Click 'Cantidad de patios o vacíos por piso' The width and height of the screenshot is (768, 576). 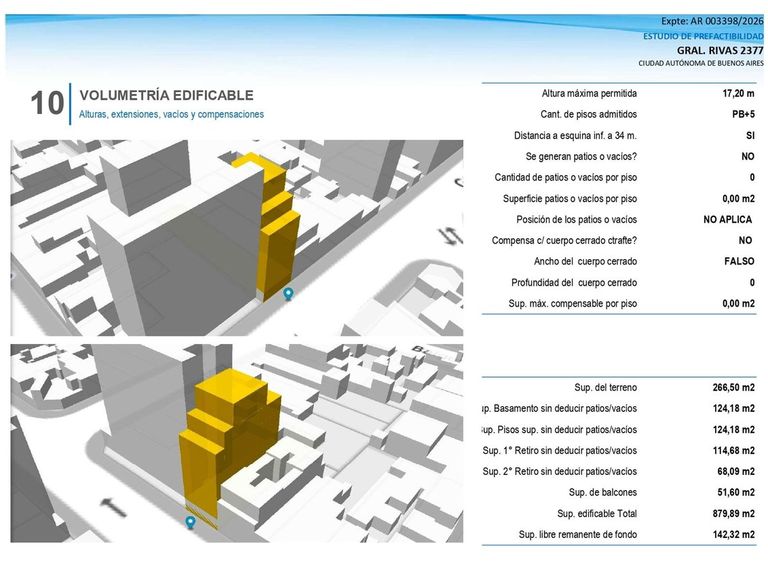coord(566,178)
